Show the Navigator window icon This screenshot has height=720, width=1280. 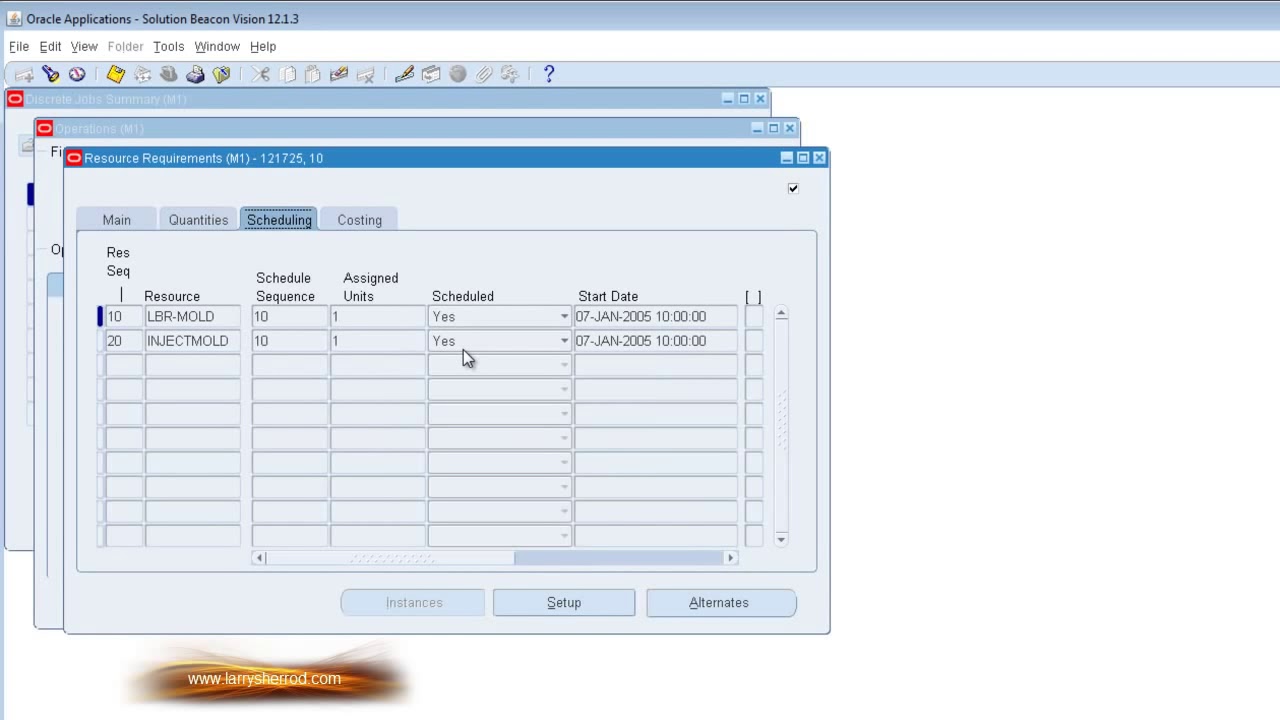pyautogui.click(x=76, y=74)
